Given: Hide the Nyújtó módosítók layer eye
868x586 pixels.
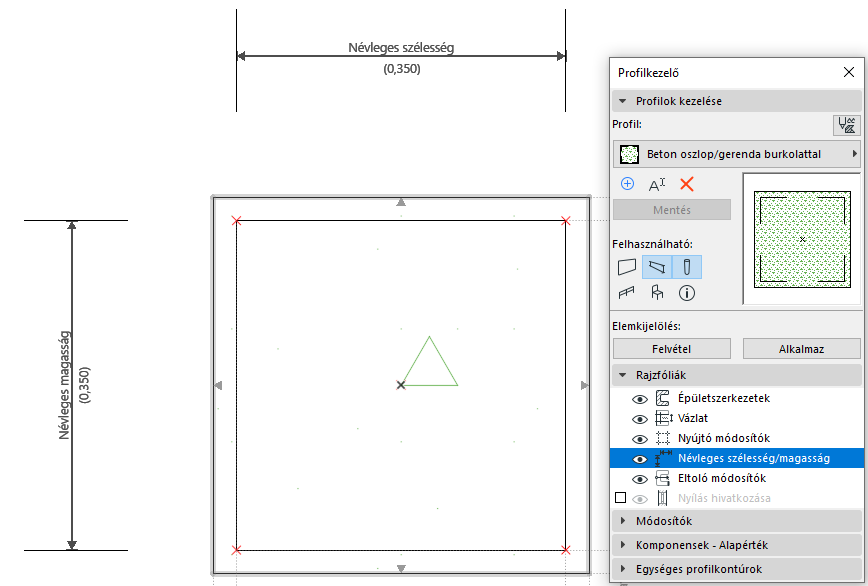Looking at the screenshot, I should click(640, 439).
